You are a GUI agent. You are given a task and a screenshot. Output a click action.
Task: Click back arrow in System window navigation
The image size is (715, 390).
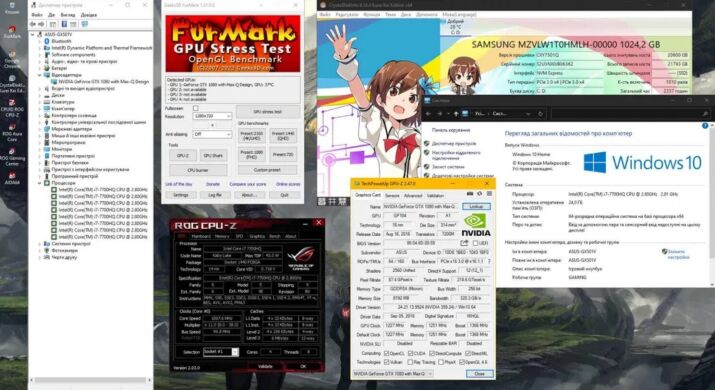point(429,114)
